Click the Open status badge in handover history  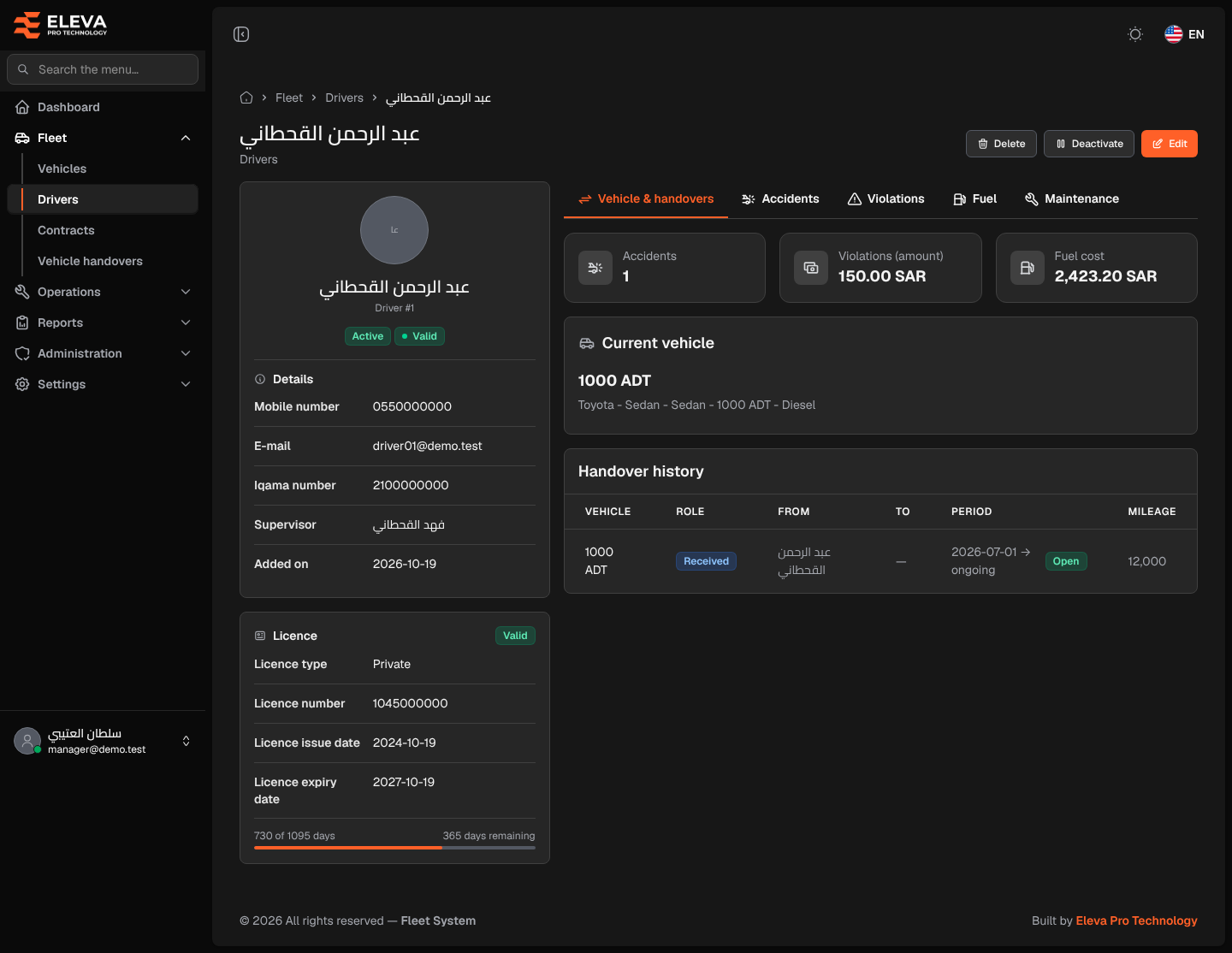[x=1066, y=561]
